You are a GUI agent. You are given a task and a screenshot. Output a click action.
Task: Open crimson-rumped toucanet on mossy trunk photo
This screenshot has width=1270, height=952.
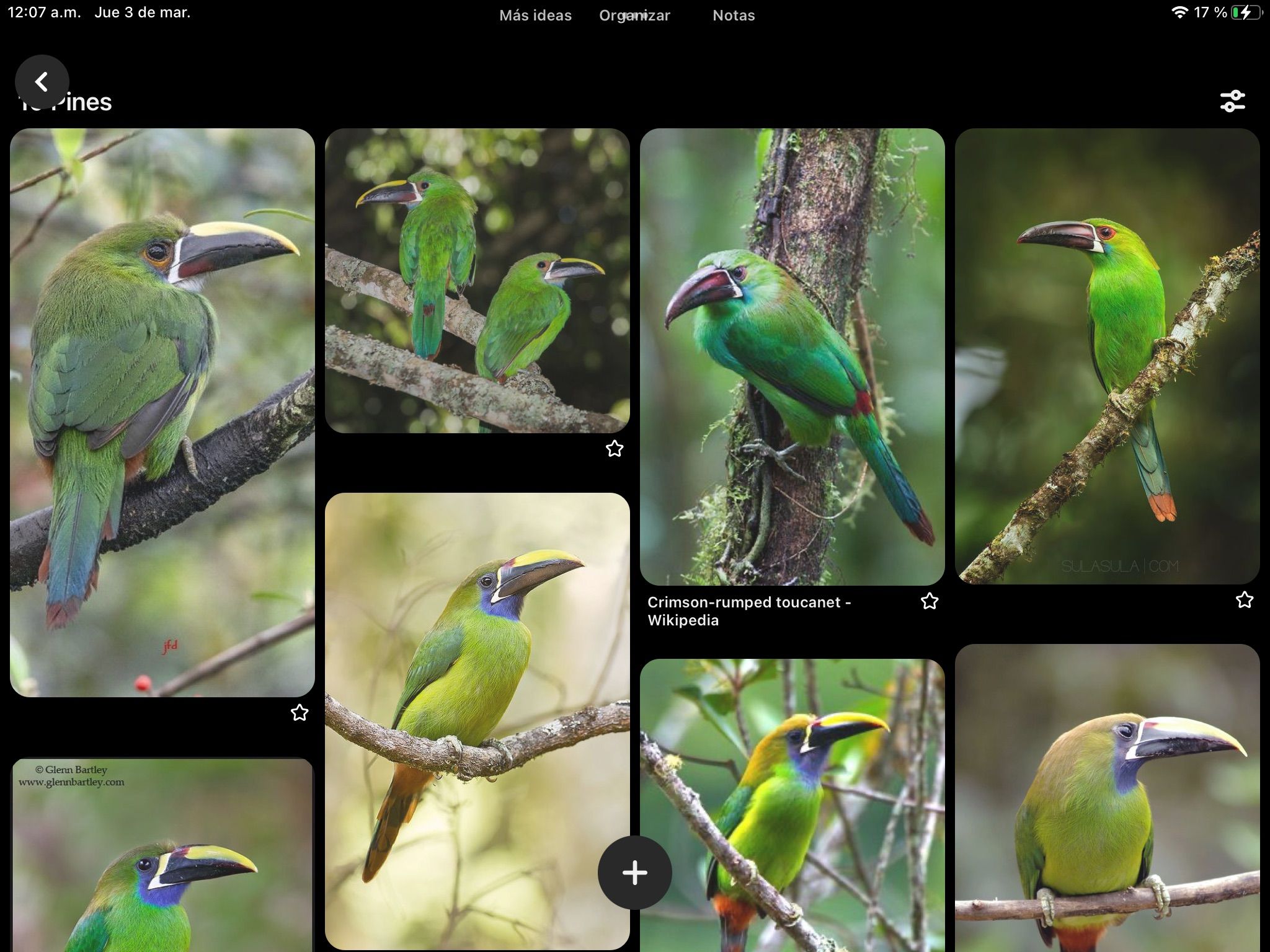coord(793,357)
